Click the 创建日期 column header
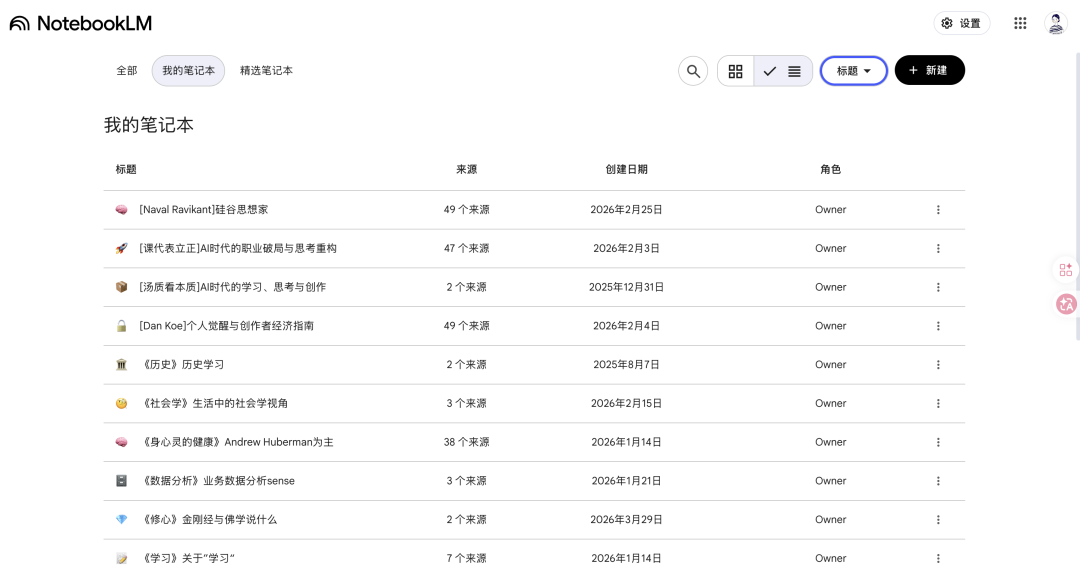This screenshot has height=576, width=1080. click(x=626, y=169)
